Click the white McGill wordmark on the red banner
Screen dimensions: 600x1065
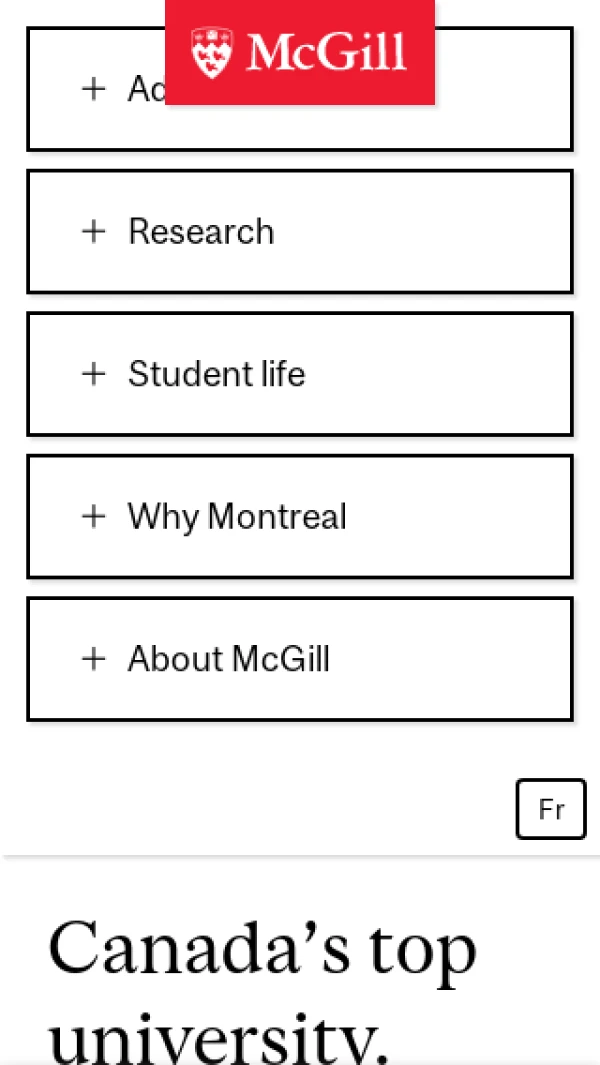(326, 52)
